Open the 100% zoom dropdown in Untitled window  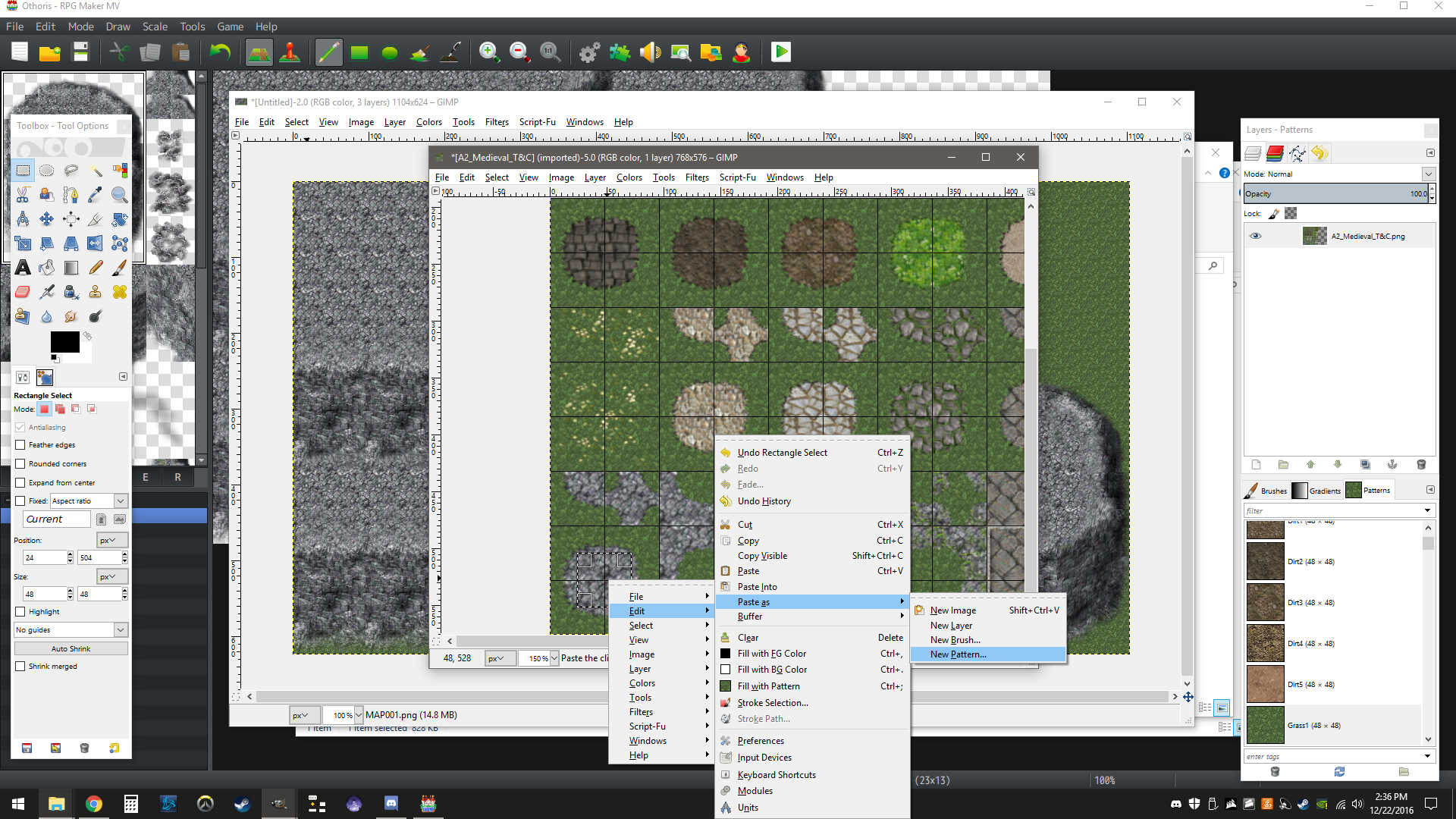(359, 715)
